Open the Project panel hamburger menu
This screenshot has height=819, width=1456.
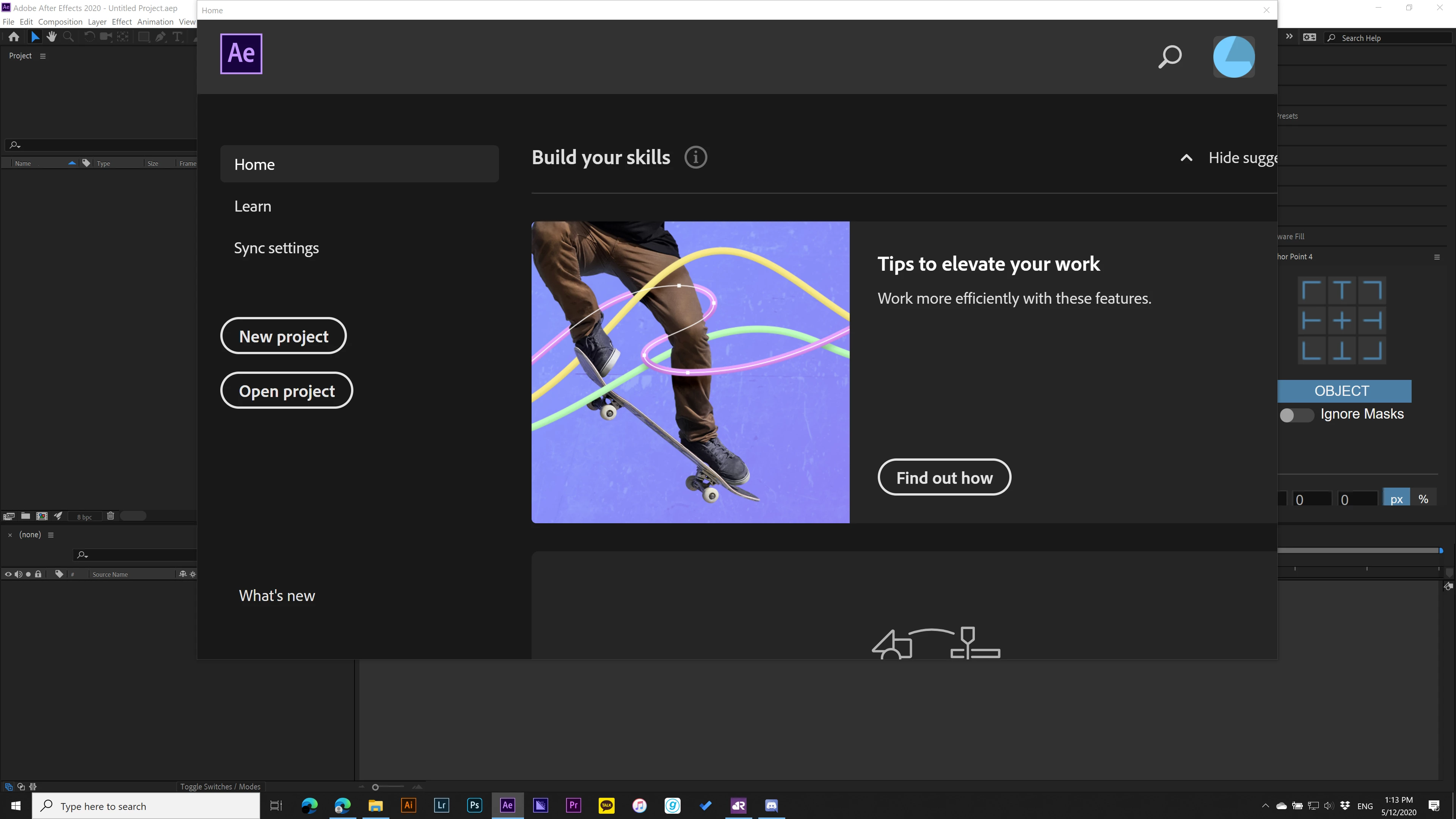click(x=42, y=56)
